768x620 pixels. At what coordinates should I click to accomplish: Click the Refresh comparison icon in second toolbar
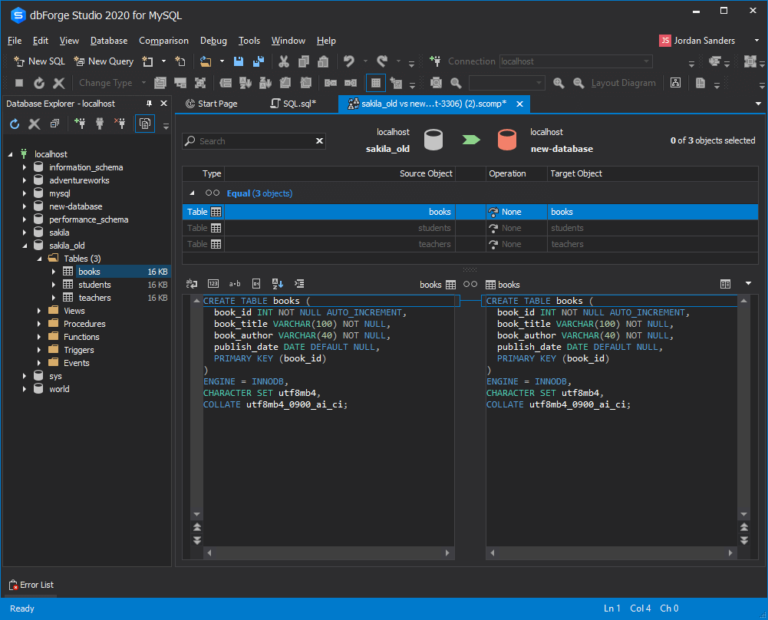pyautogui.click(x=39, y=83)
